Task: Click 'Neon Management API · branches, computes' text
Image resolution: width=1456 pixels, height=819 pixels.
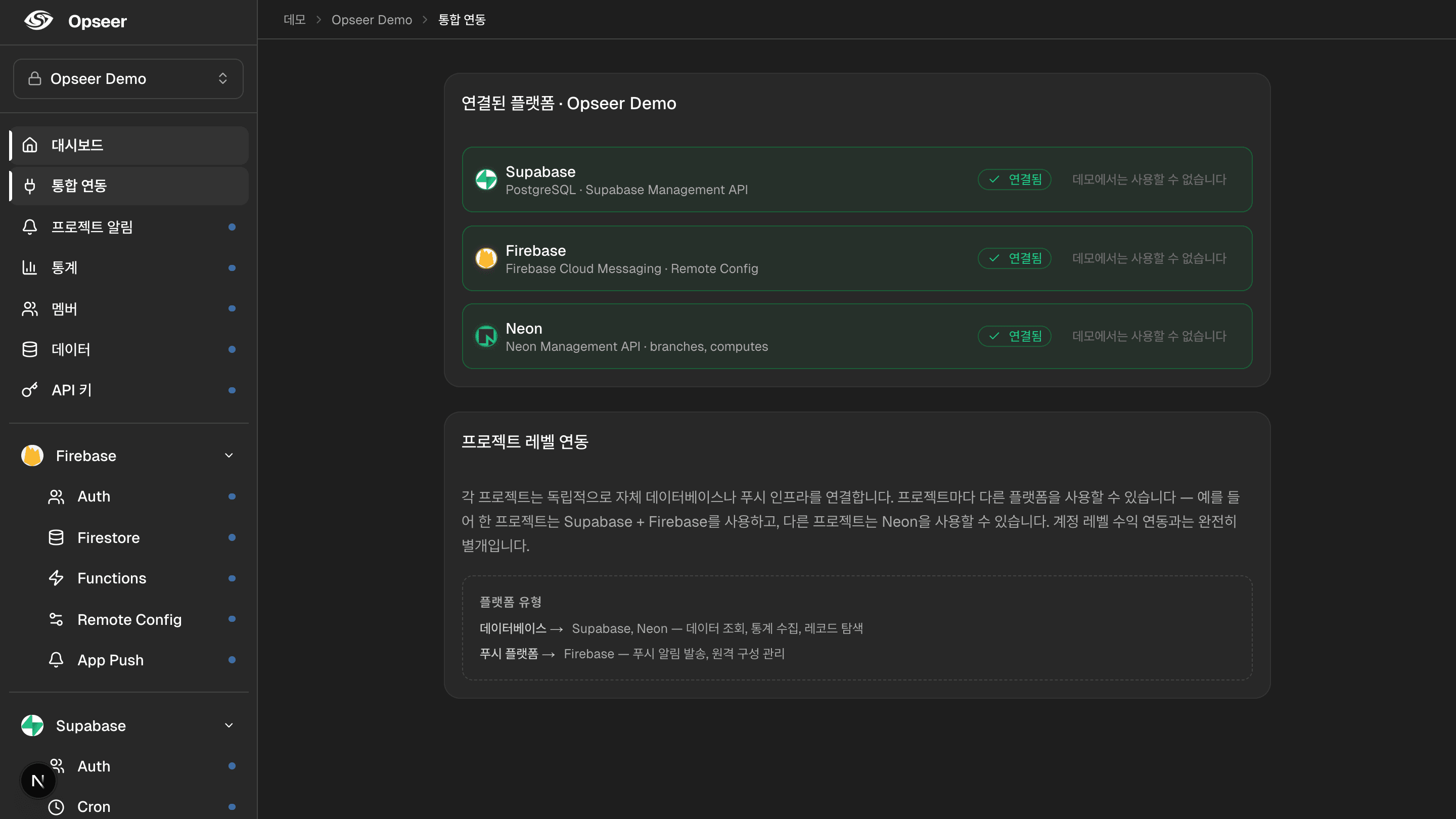Action: pos(636,346)
